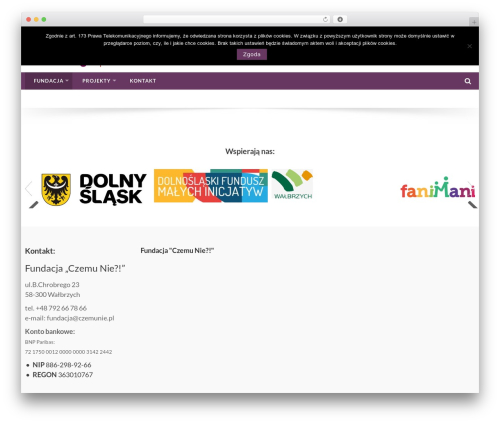
Task: Open the Dolnośląski Fundusz Małych Inicjatyw logo
Action: coord(211,185)
